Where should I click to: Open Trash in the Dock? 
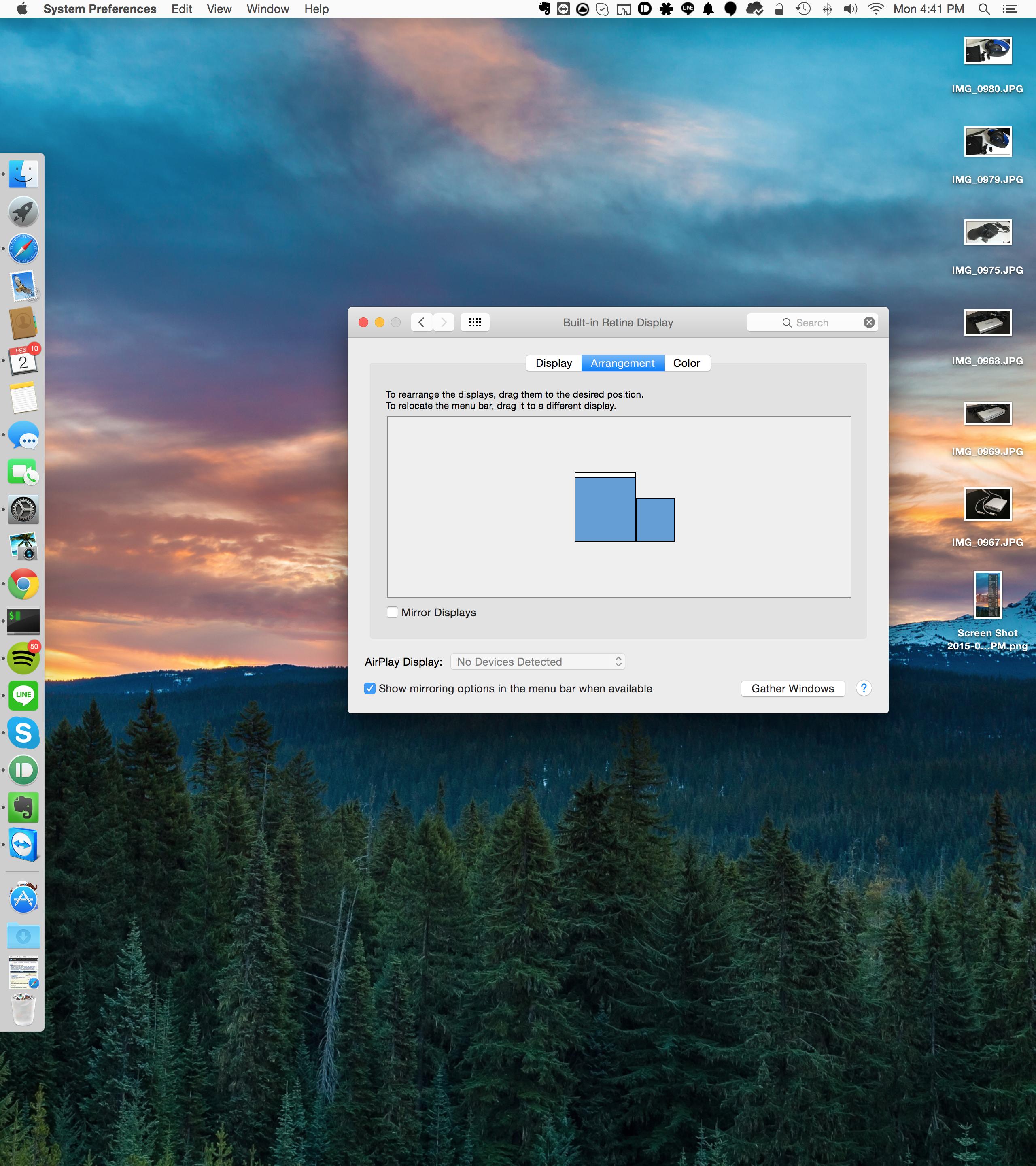click(x=23, y=1010)
